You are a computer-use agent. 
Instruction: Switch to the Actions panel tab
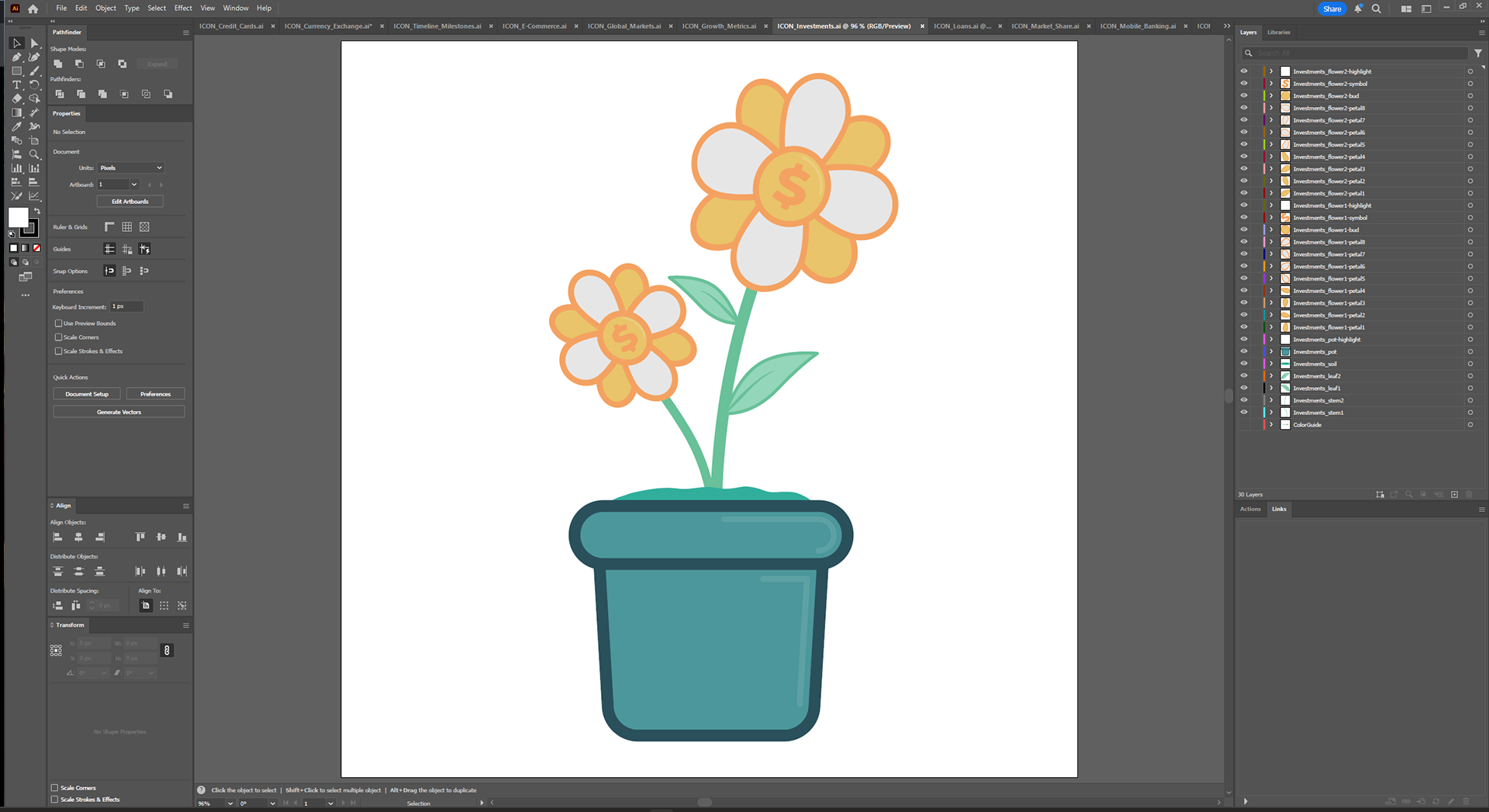1250,509
